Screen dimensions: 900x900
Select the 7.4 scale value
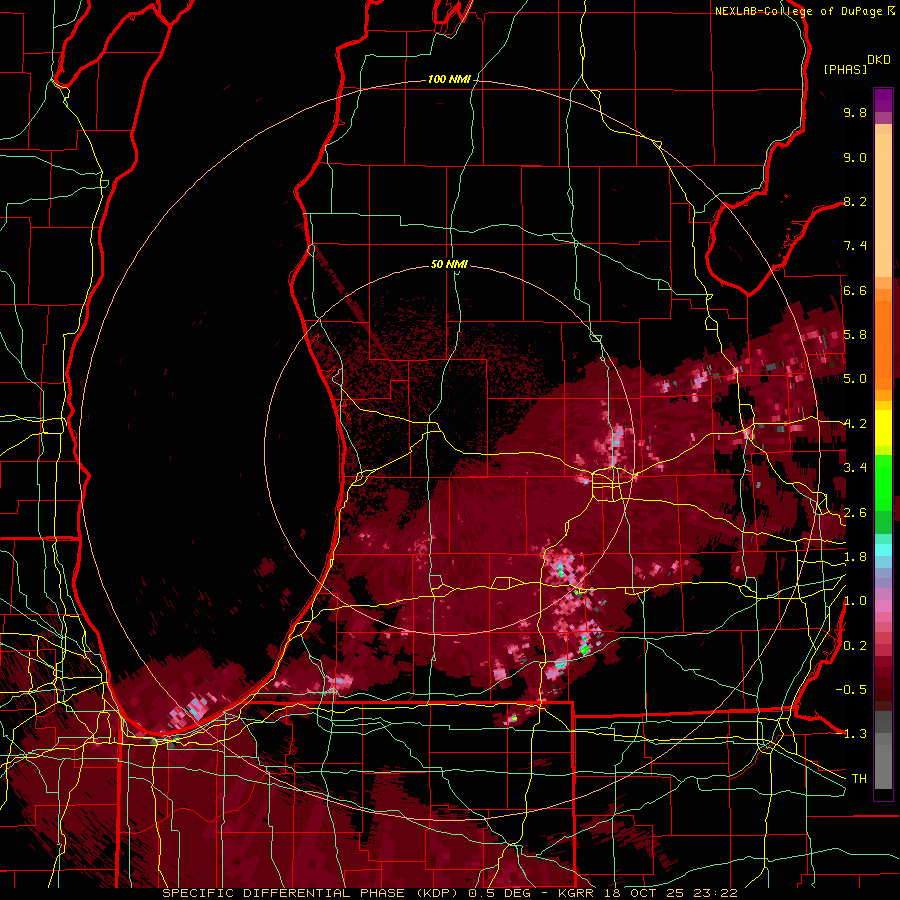[x=855, y=246]
